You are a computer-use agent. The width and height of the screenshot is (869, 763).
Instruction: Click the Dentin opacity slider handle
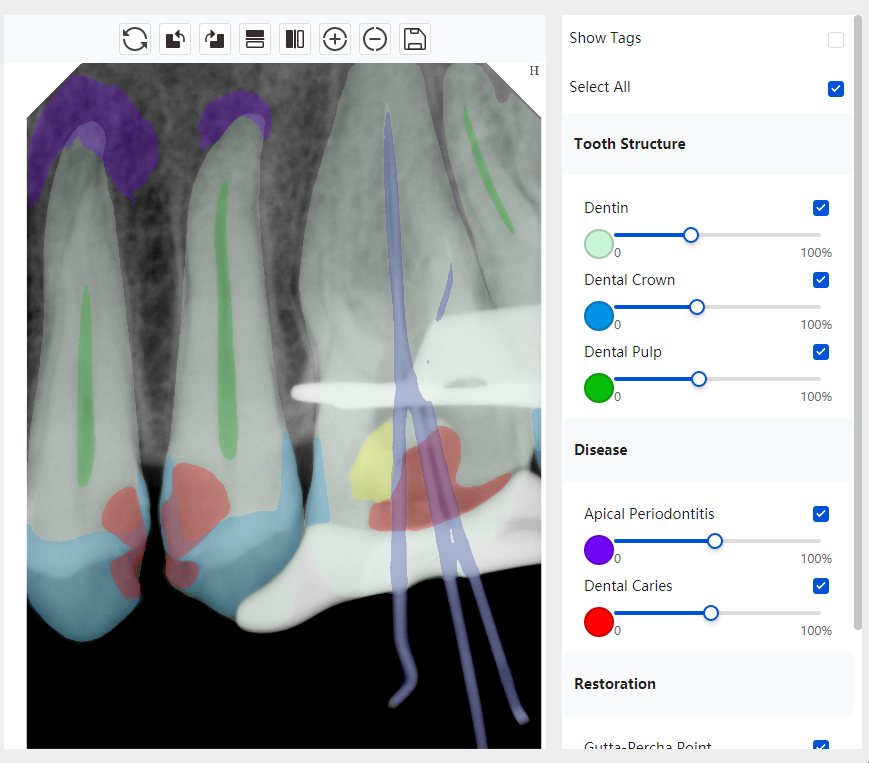691,235
